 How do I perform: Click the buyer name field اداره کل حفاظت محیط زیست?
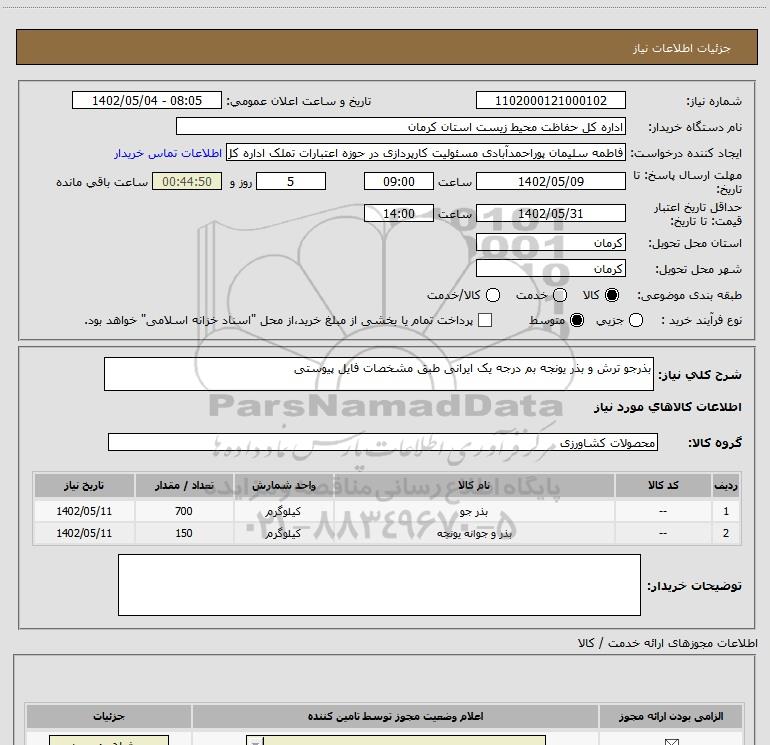pyautogui.click(x=401, y=126)
